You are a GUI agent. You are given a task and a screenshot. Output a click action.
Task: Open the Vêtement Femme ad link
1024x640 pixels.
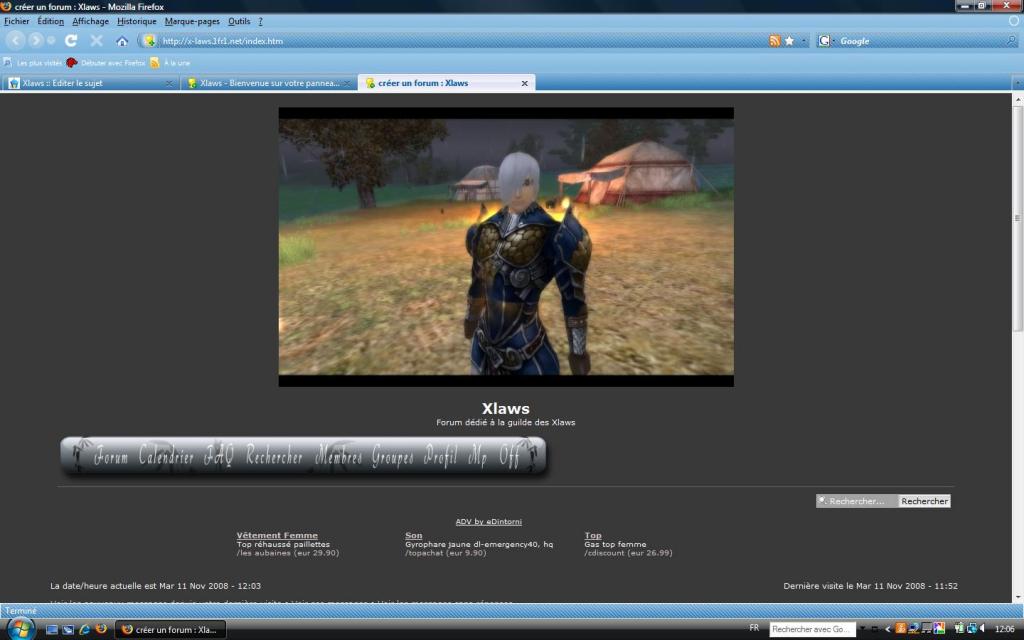tap(277, 536)
